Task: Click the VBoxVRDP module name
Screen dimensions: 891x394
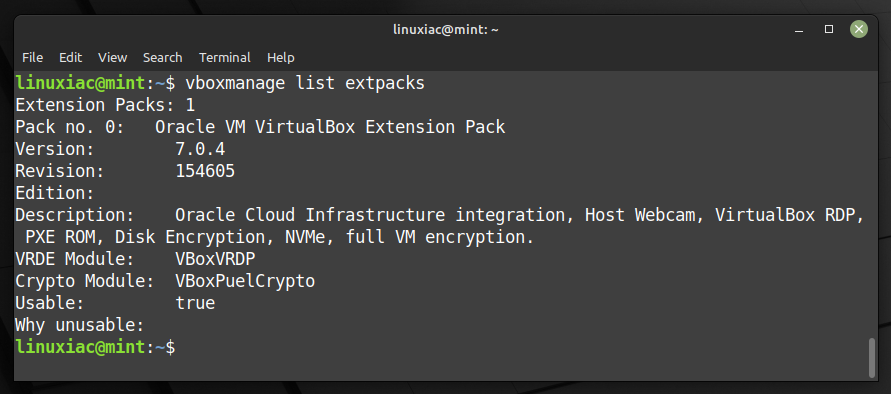Action: 215,259
